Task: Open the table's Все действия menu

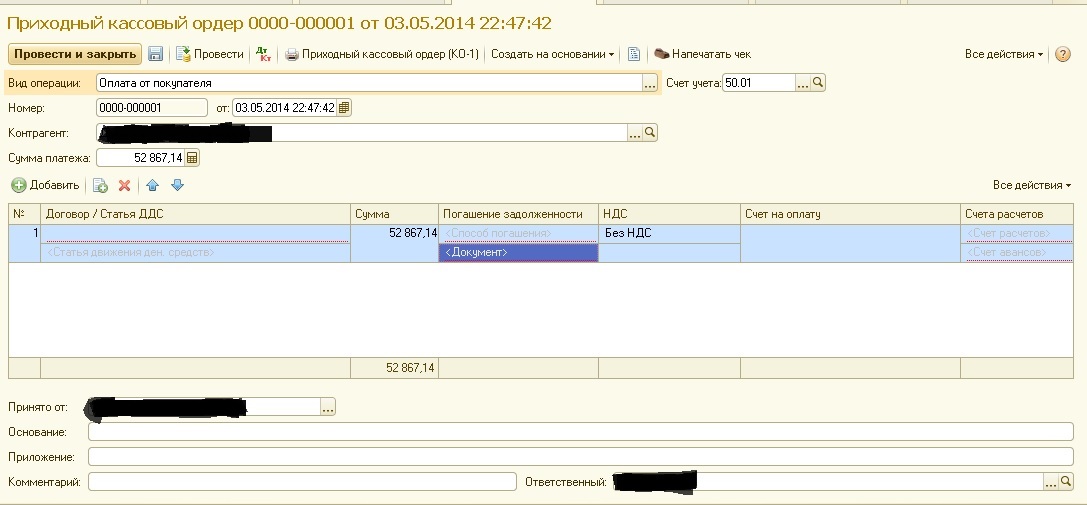Action: [1031, 185]
